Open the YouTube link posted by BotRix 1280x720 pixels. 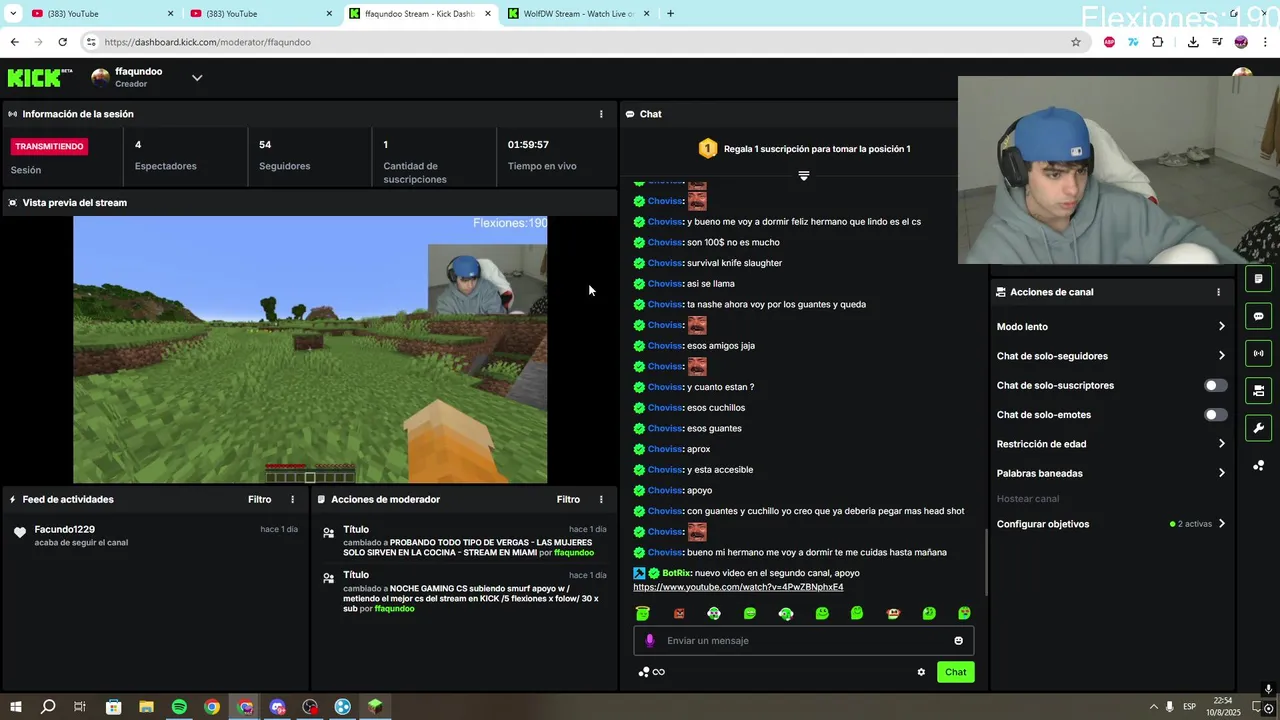point(738,587)
